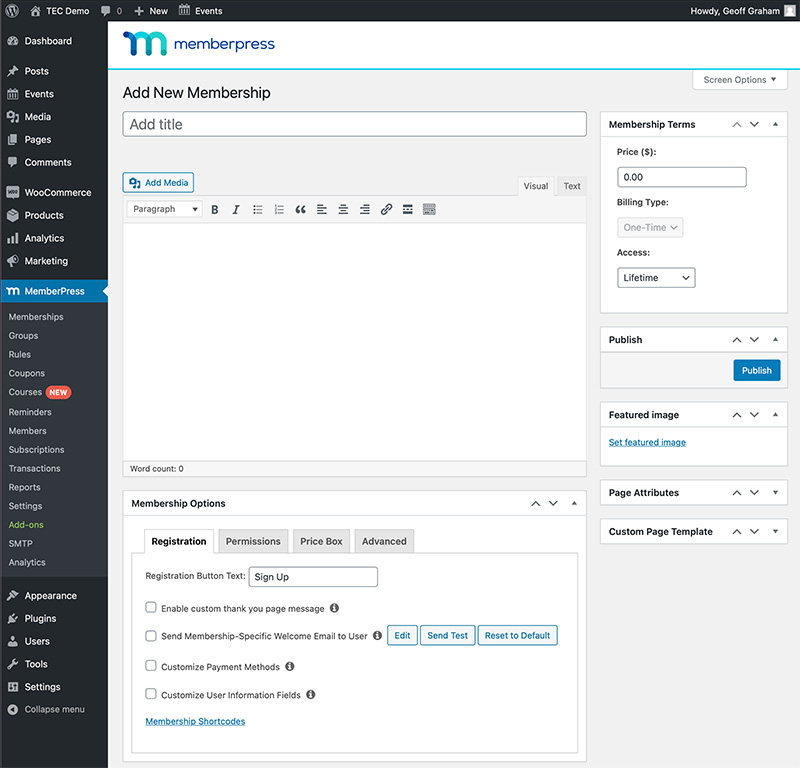The height and width of the screenshot is (768, 800).
Task: Align text right in editor
Action: (x=365, y=209)
